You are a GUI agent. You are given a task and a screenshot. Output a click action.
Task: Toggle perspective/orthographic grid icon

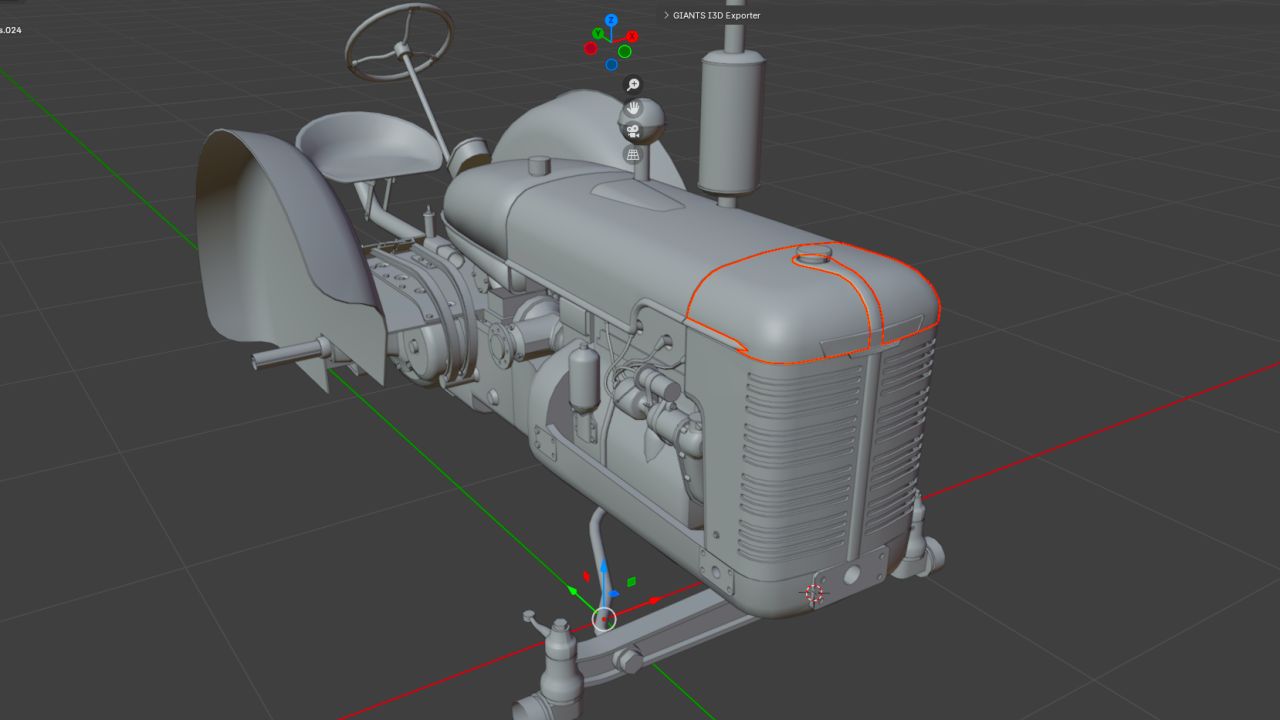(x=633, y=154)
